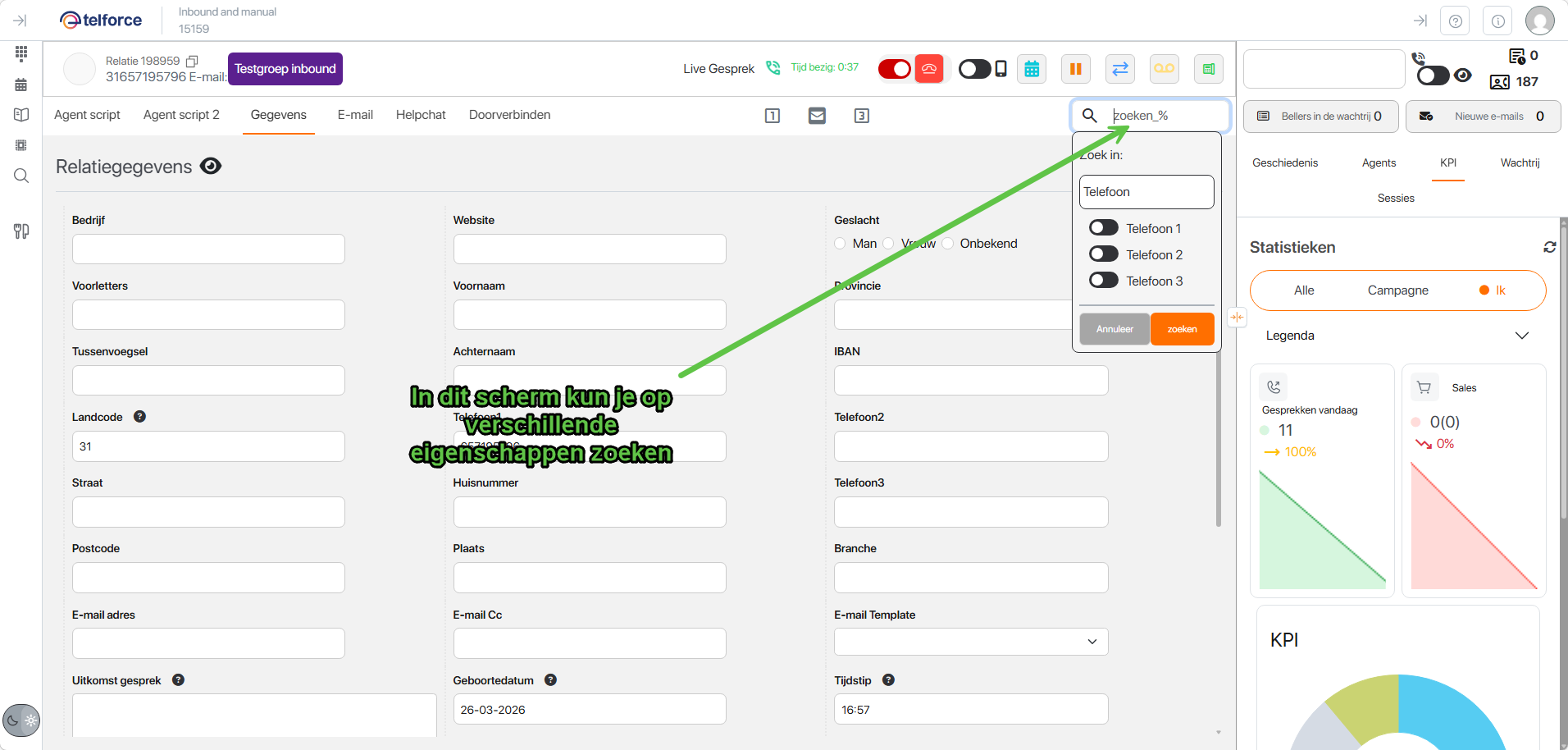The height and width of the screenshot is (750, 1568).
Task: Click the red hang up call button
Action: 928,69
